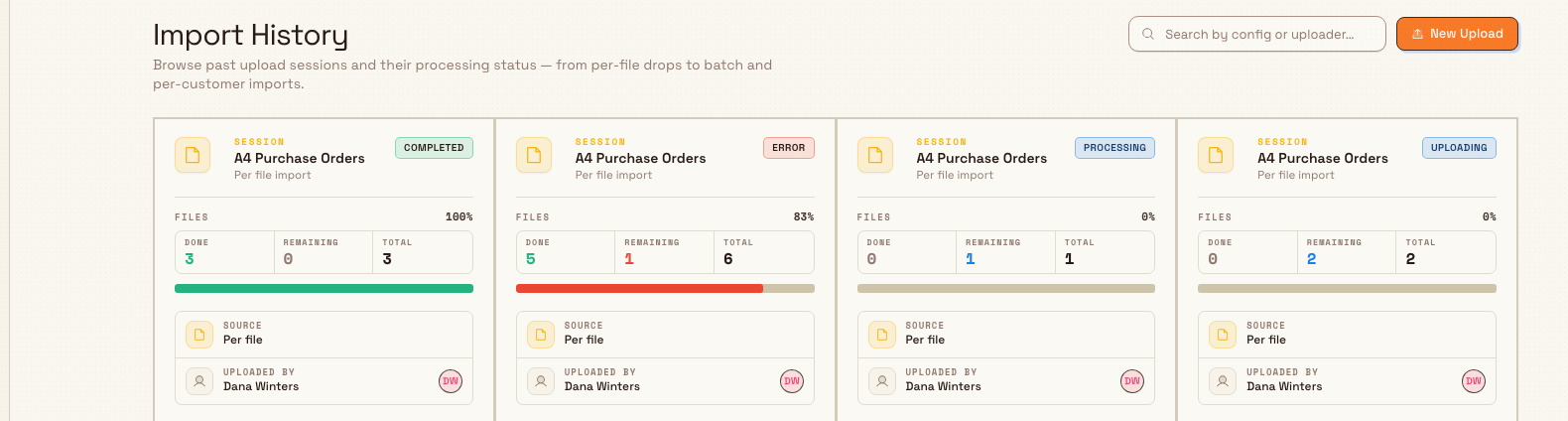The image size is (1568, 421).
Task: Click the file icon of the Completed session
Action: 193,155
